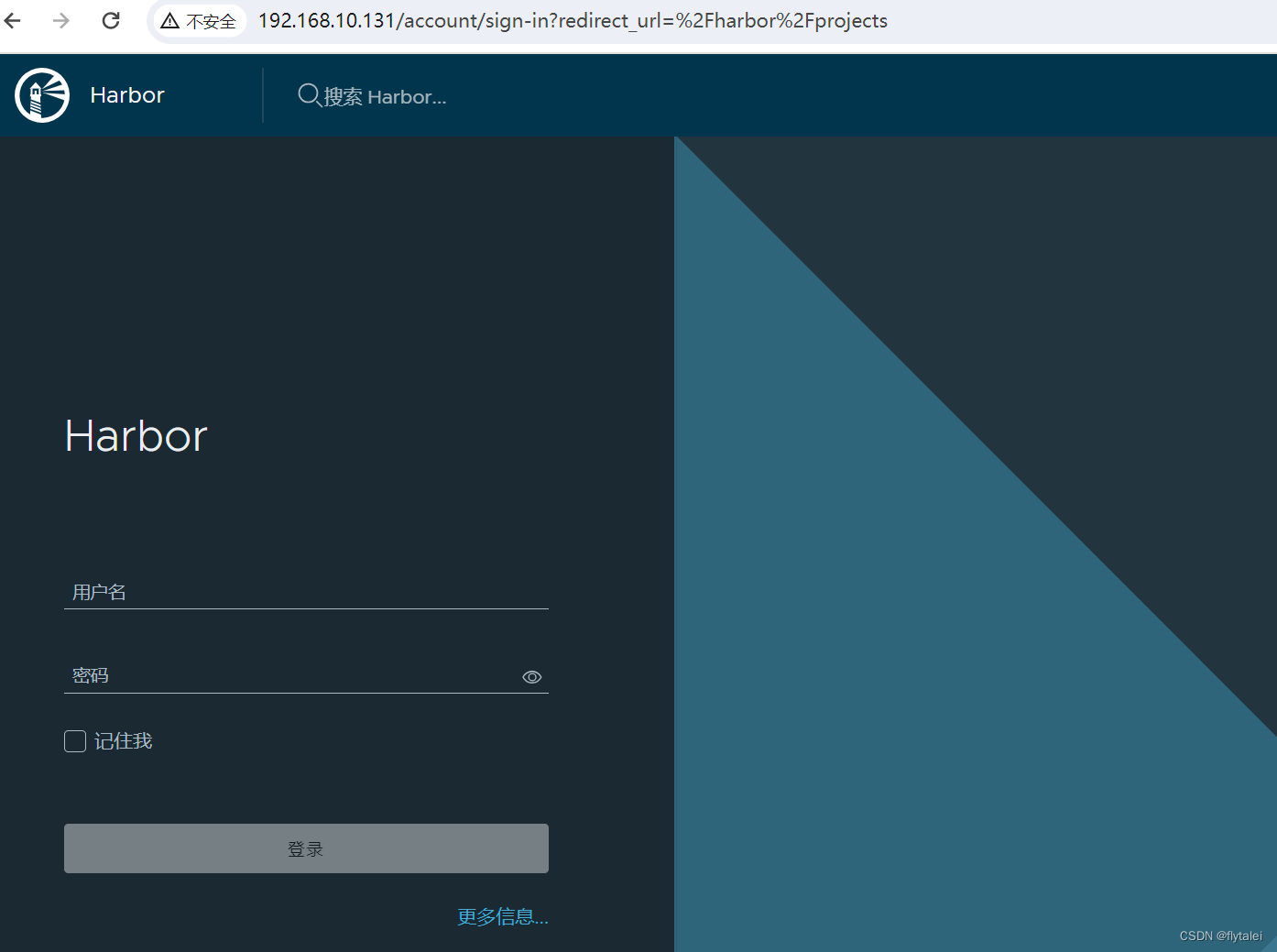The height and width of the screenshot is (952, 1277).
Task: Focus the 用户名 username field
Action: point(306,593)
